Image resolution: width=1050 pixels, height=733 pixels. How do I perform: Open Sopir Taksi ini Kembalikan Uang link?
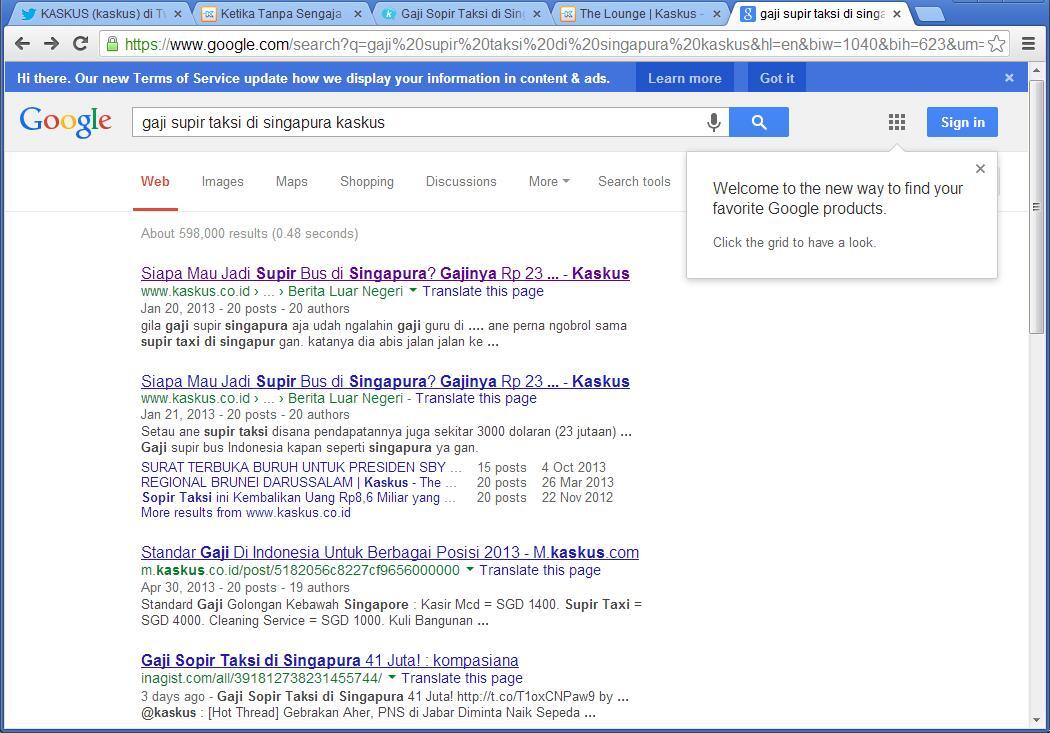tap(299, 497)
